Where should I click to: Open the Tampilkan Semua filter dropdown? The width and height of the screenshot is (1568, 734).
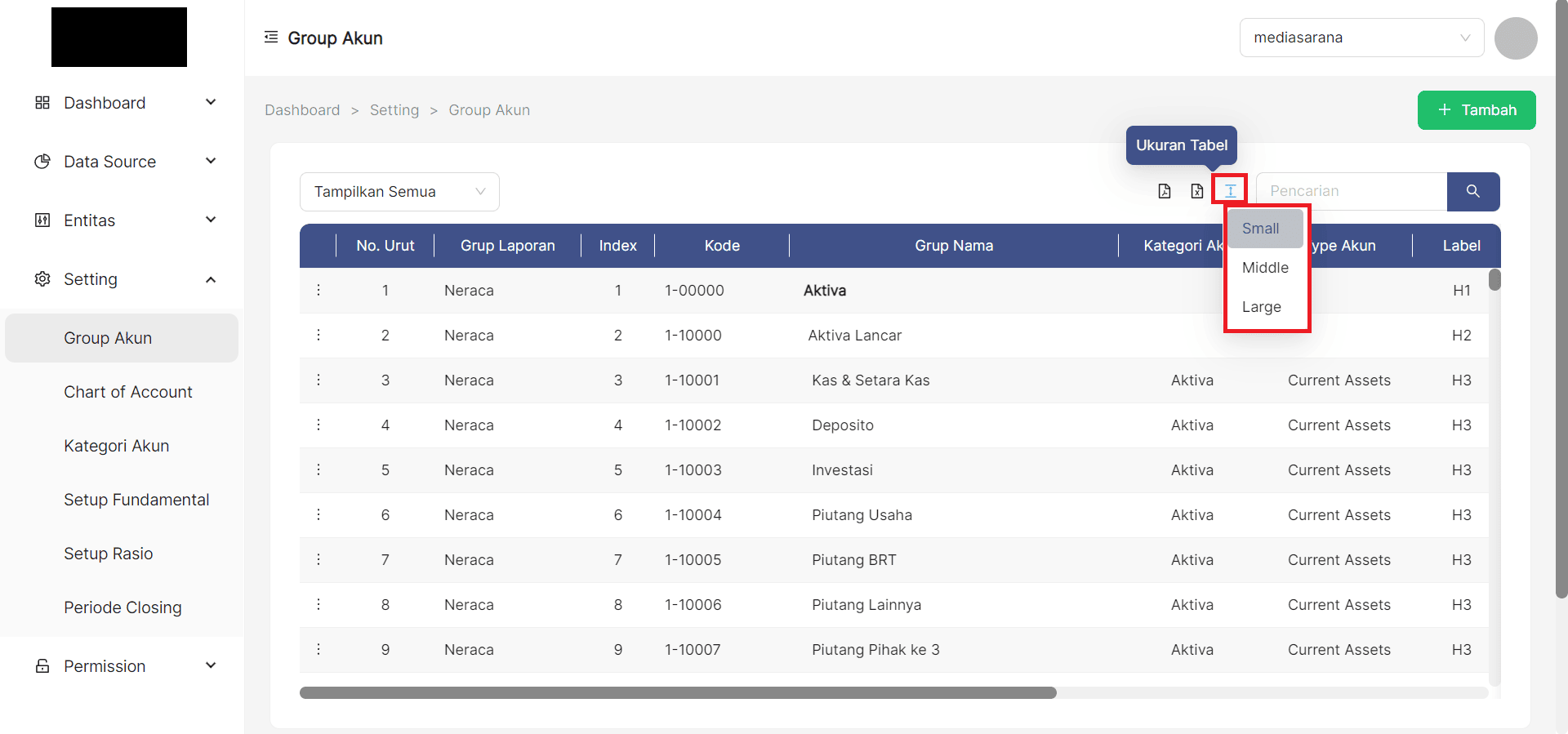399,192
